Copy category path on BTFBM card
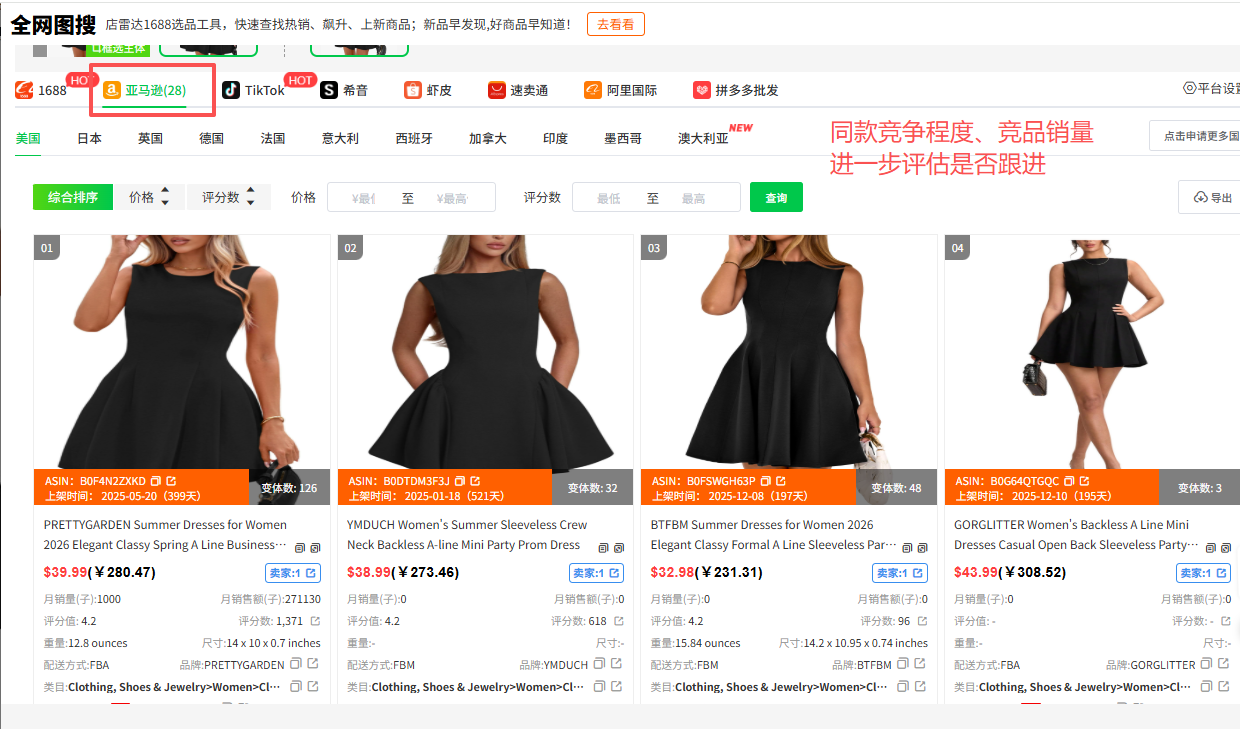Image resolution: width=1240 pixels, height=729 pixels. pos(903,686)
